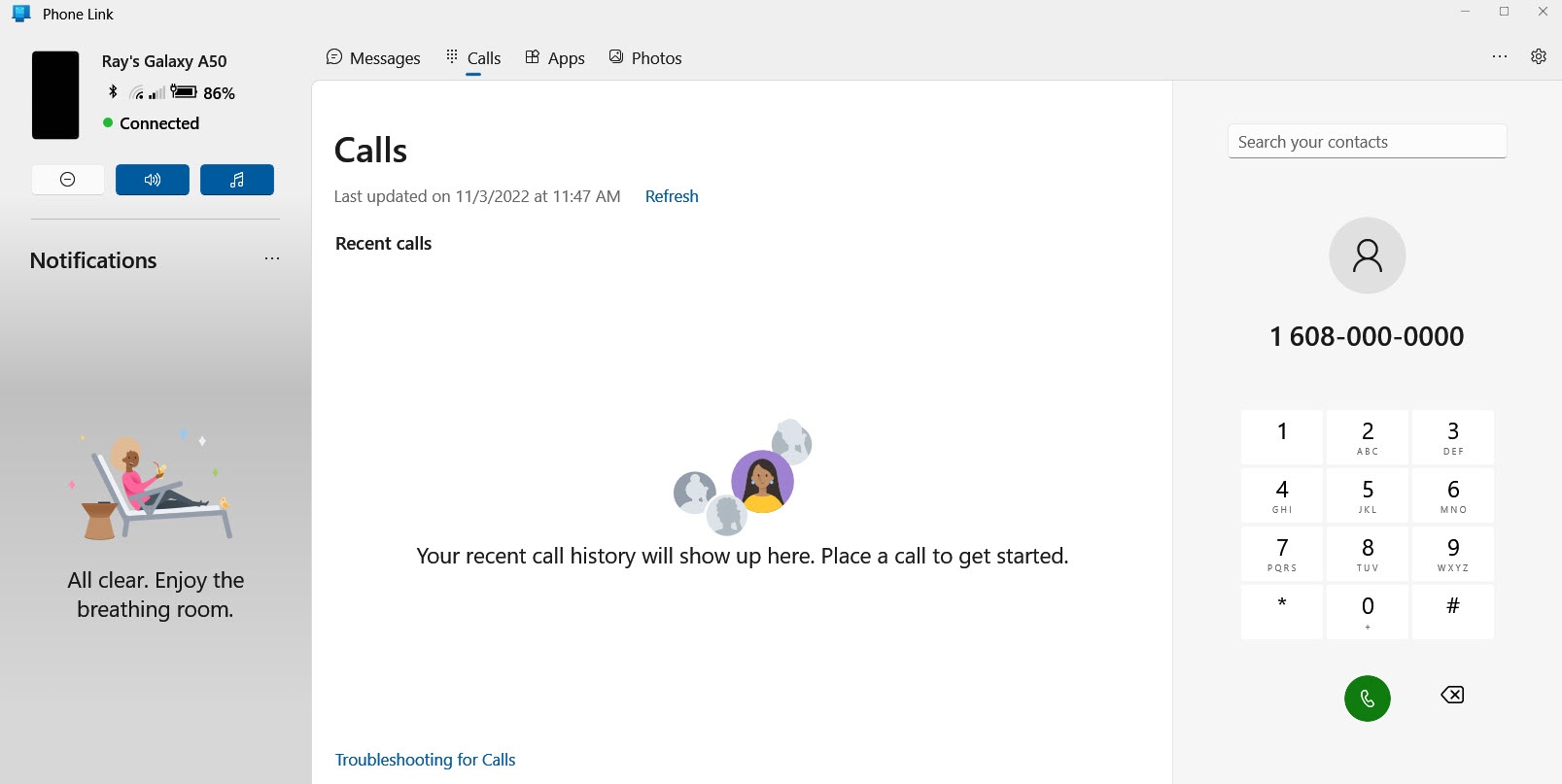This screenshot has height=784, width=1562.
Task: Dial digit 7 PQRS on keypad
Action: pyautogui.click(x=1282, y=554)
